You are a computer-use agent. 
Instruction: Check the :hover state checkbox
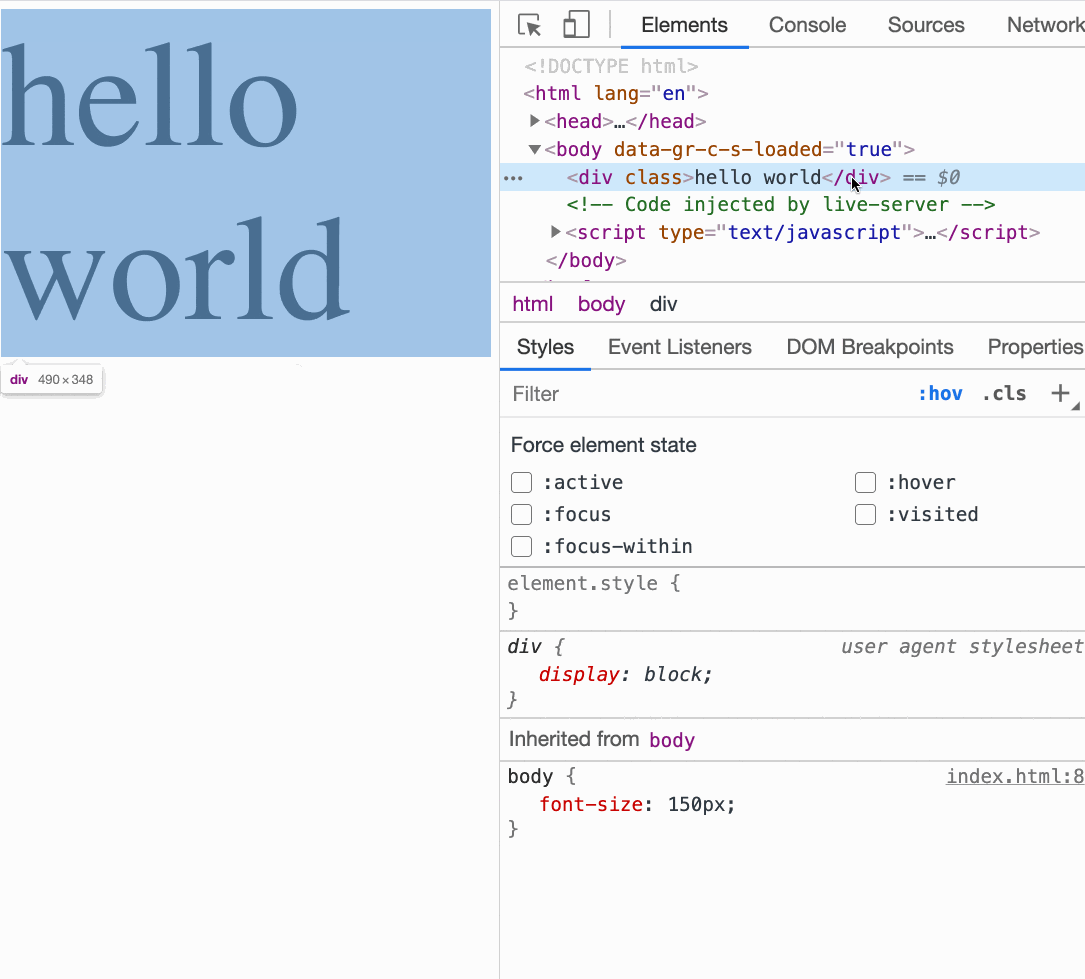865,483
